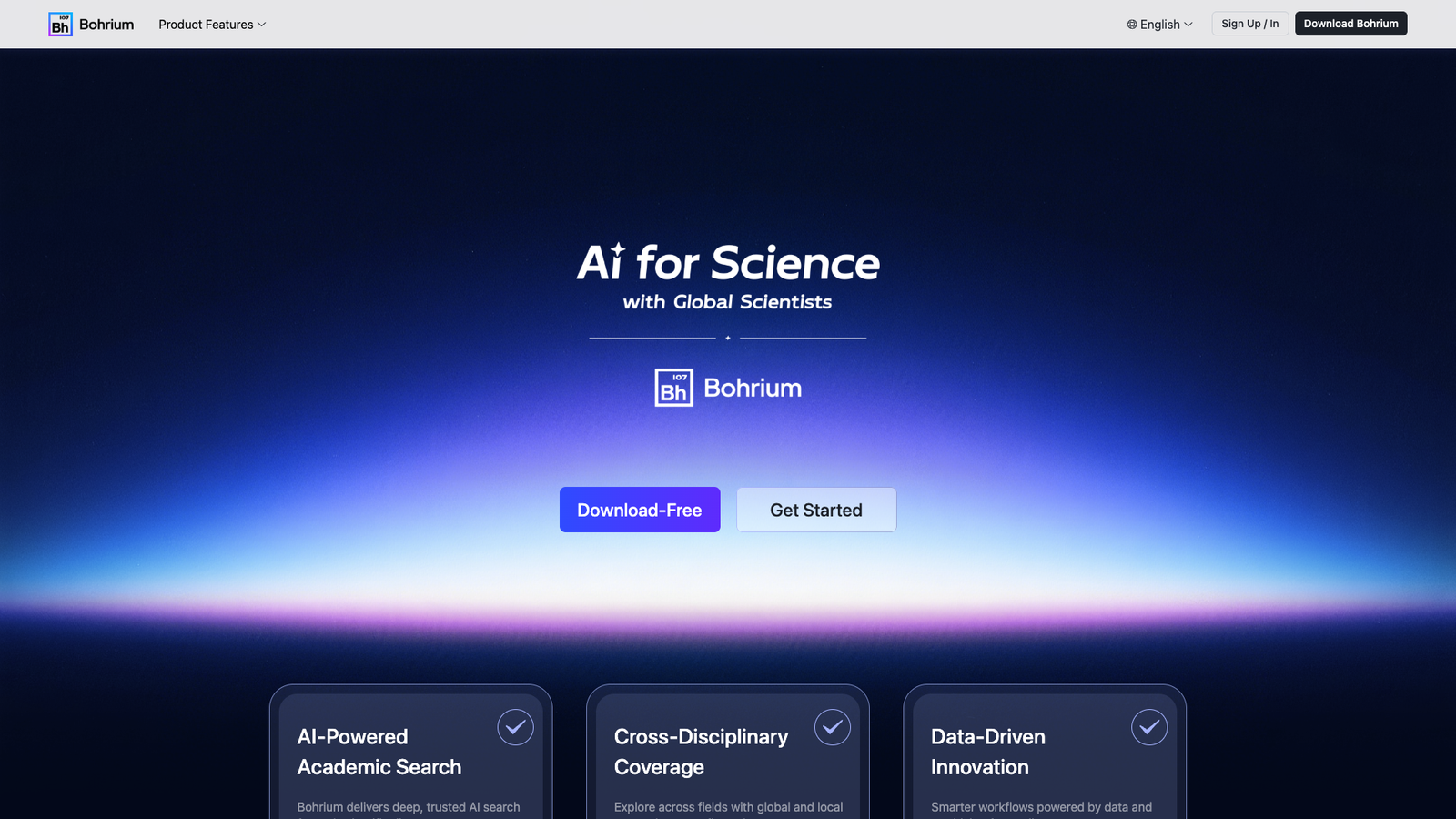Screen dimensions: 1456x819
Task: Click the Bohrium logo icon in navbar
Action: 60,25
